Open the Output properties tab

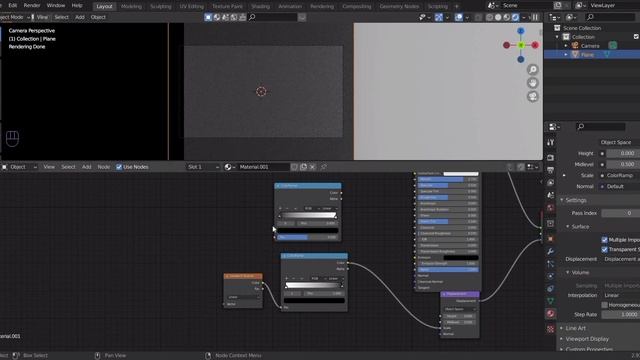click(550, 170)
